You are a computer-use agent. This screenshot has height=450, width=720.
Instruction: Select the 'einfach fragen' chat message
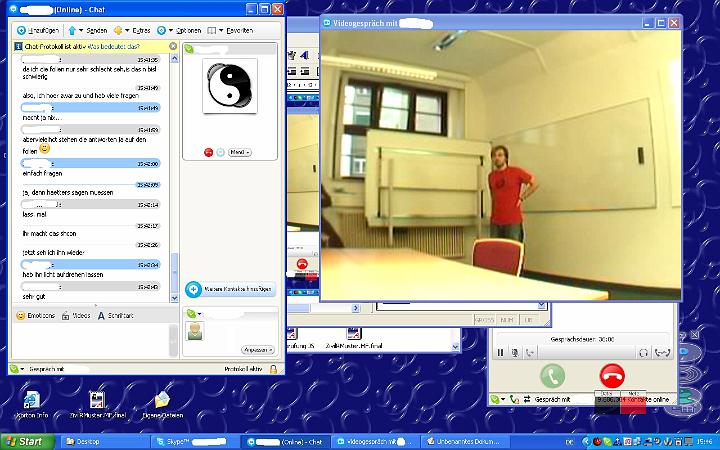coord(42,174)
